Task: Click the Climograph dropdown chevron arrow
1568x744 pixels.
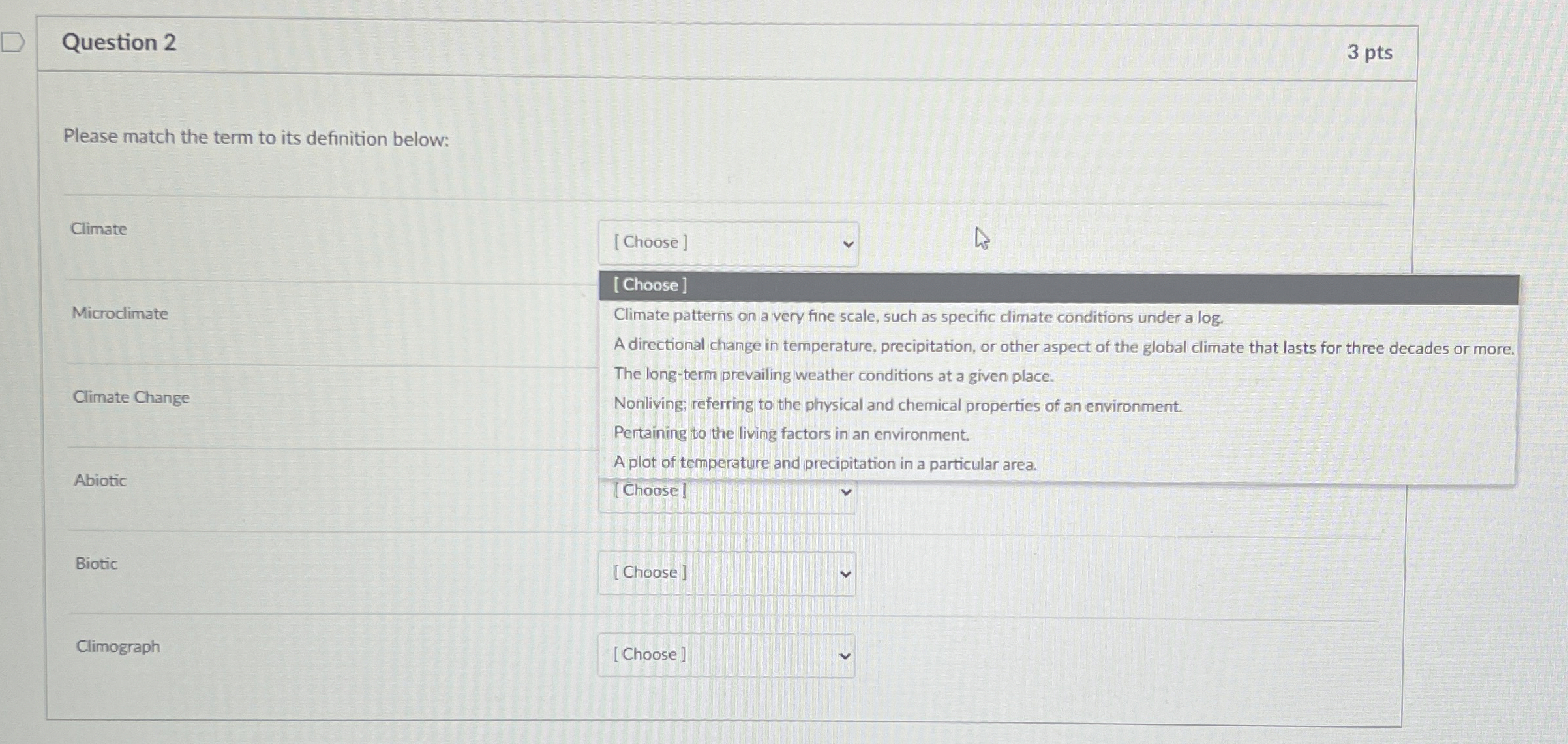Action: pyautogui.click(x=845, y=656)
